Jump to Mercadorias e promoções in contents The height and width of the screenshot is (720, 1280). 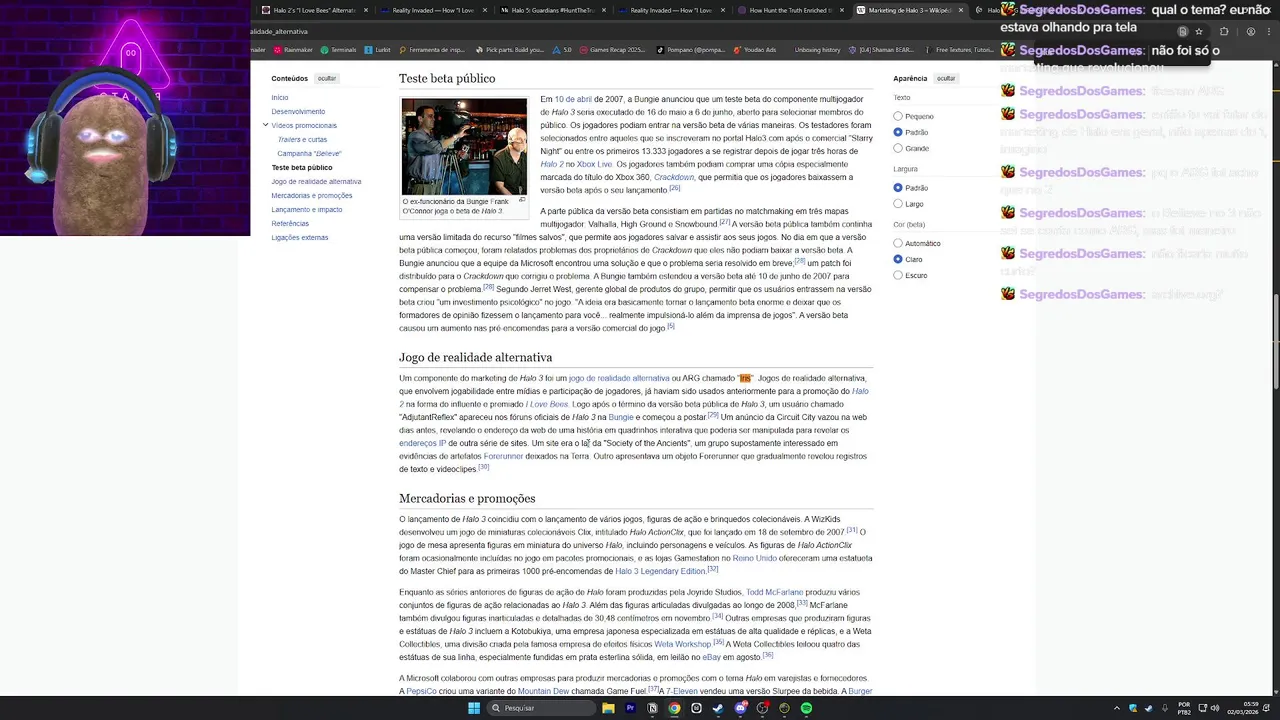(312, 195)
